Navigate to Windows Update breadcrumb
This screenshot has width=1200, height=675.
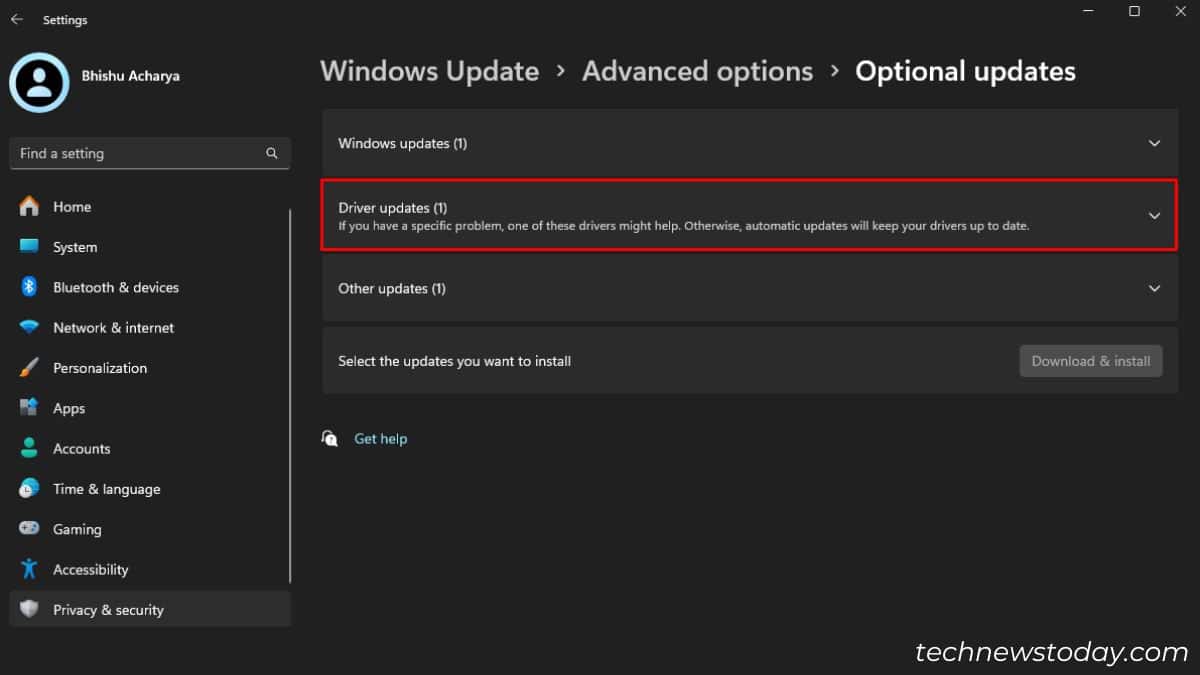tap(429, 72)
